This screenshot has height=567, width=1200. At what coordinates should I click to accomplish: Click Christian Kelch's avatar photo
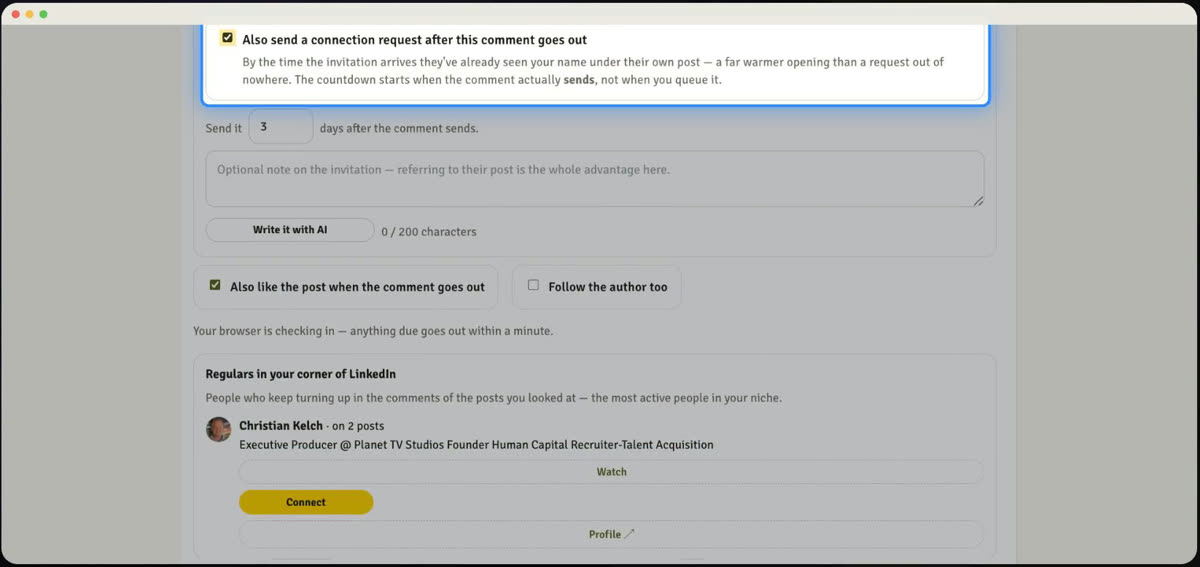pyautogui.click(x=219, y=430)
